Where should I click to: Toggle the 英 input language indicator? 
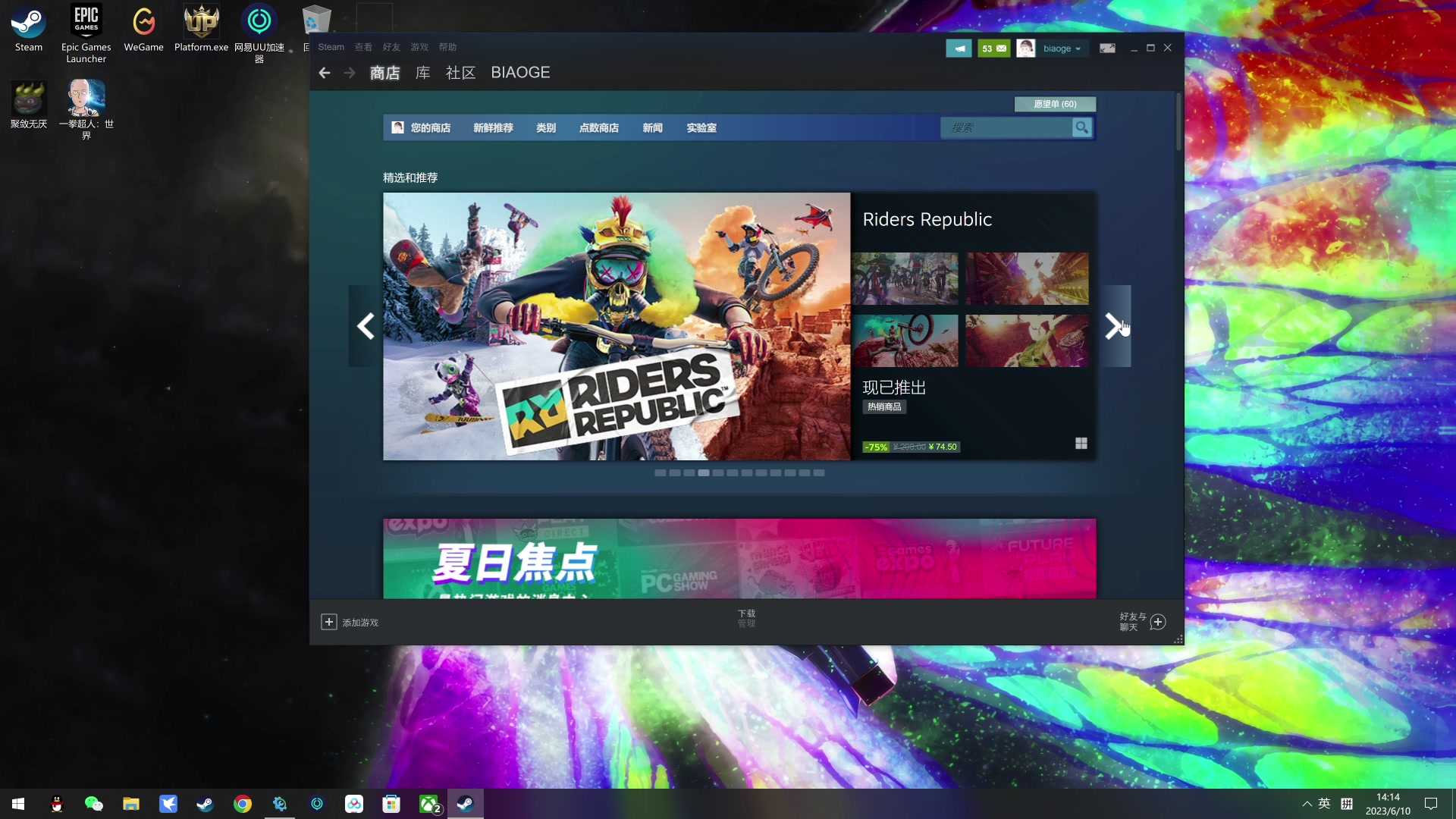(x=1324, y=804)
